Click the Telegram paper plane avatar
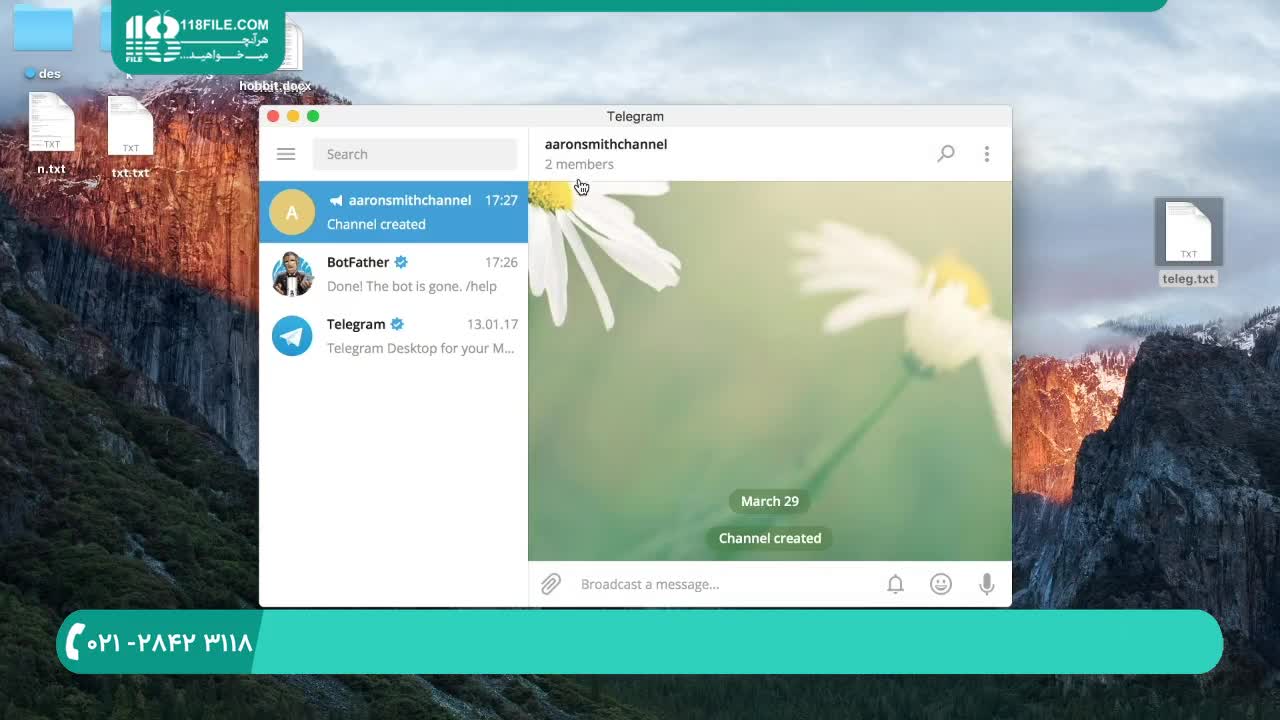 (x=292, y=336)
